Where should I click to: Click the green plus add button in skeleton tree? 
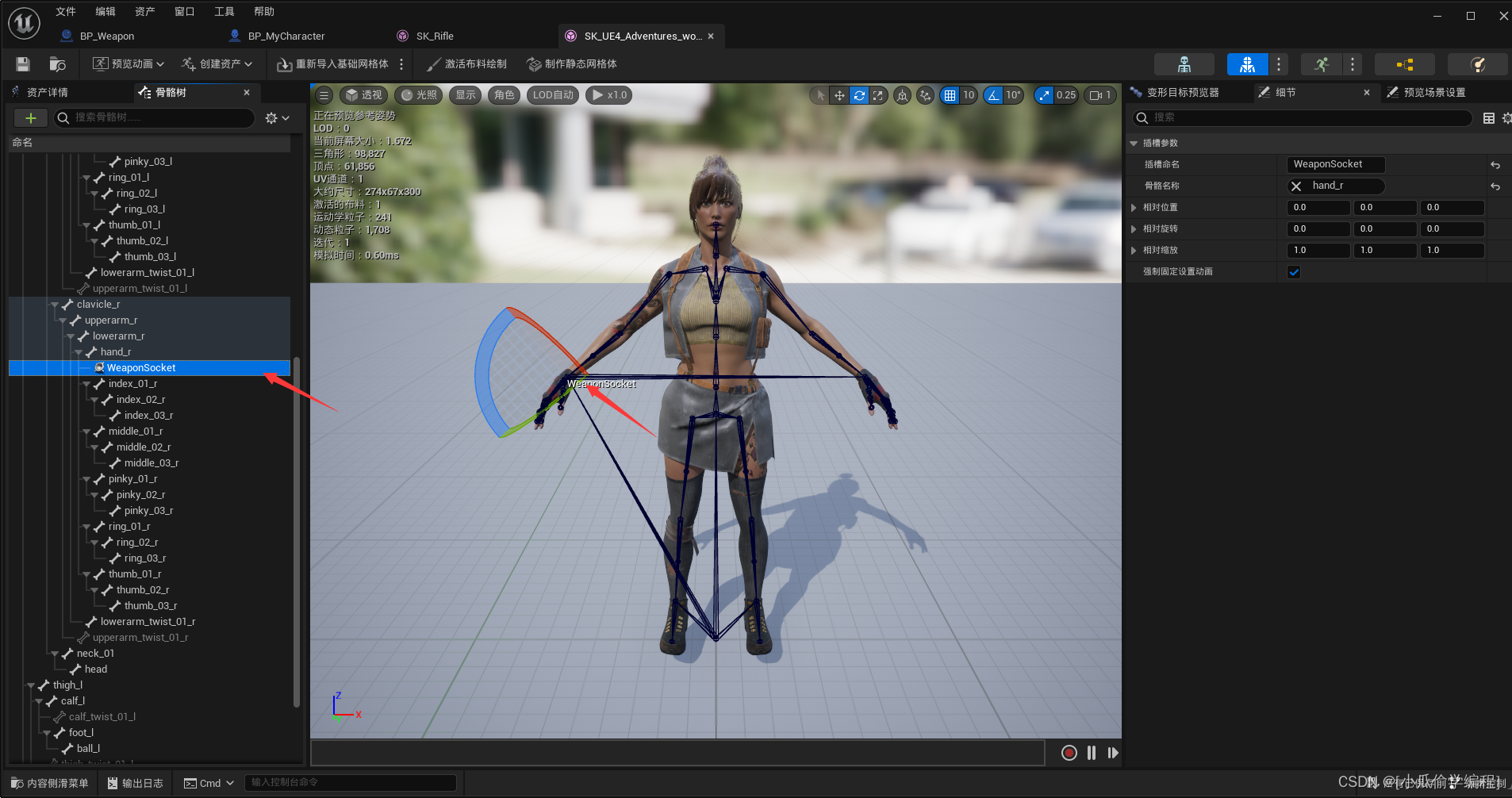31,118
